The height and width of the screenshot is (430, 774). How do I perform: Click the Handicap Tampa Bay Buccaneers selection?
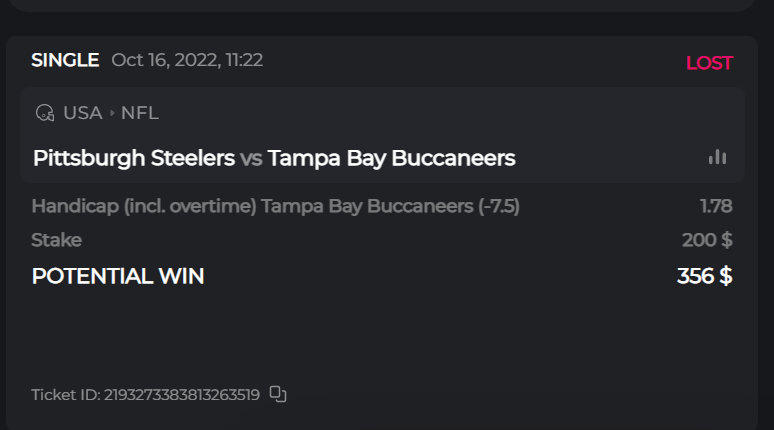(x=275, y=206)
